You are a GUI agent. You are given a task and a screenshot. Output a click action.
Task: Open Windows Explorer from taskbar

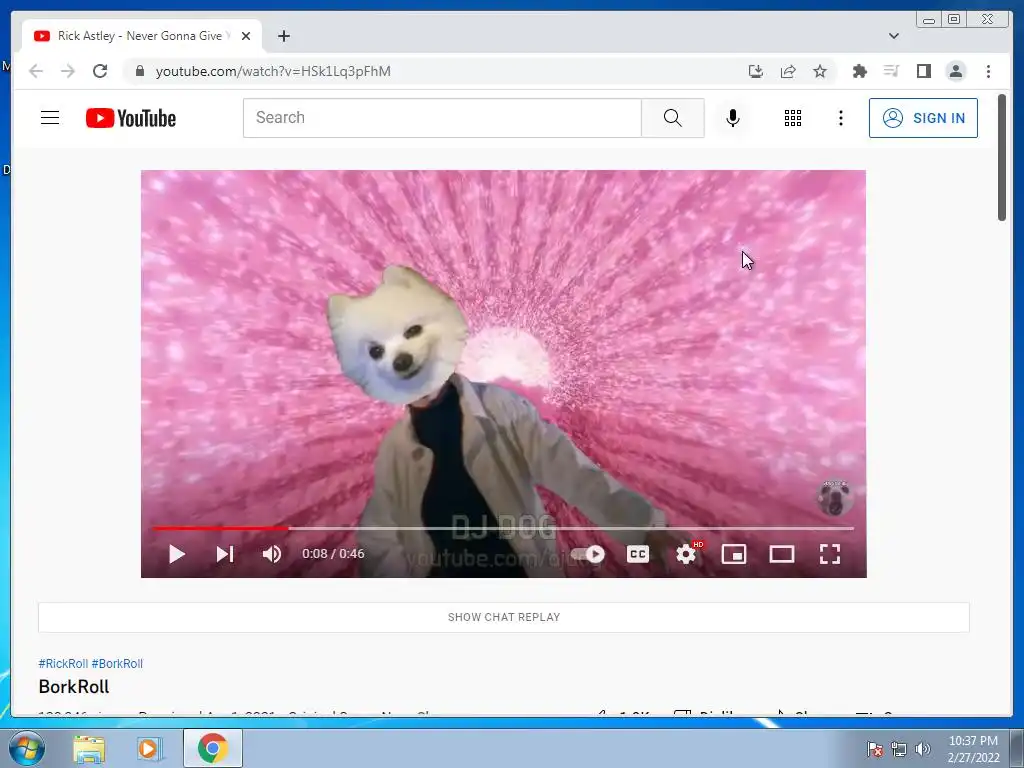89,748
